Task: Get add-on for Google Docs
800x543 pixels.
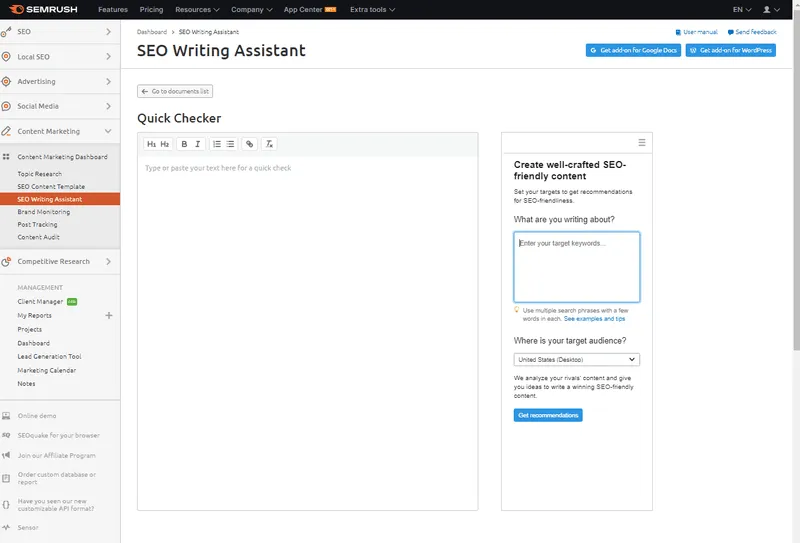Action: click(x=633, y=50)
